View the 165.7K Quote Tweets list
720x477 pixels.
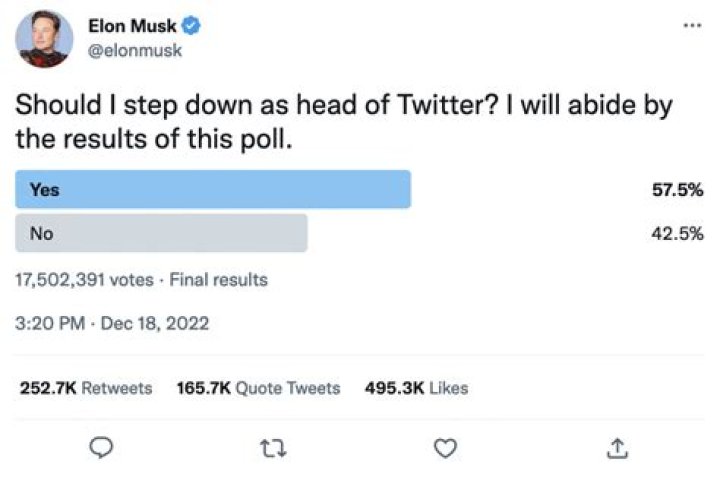coord(258,388)
